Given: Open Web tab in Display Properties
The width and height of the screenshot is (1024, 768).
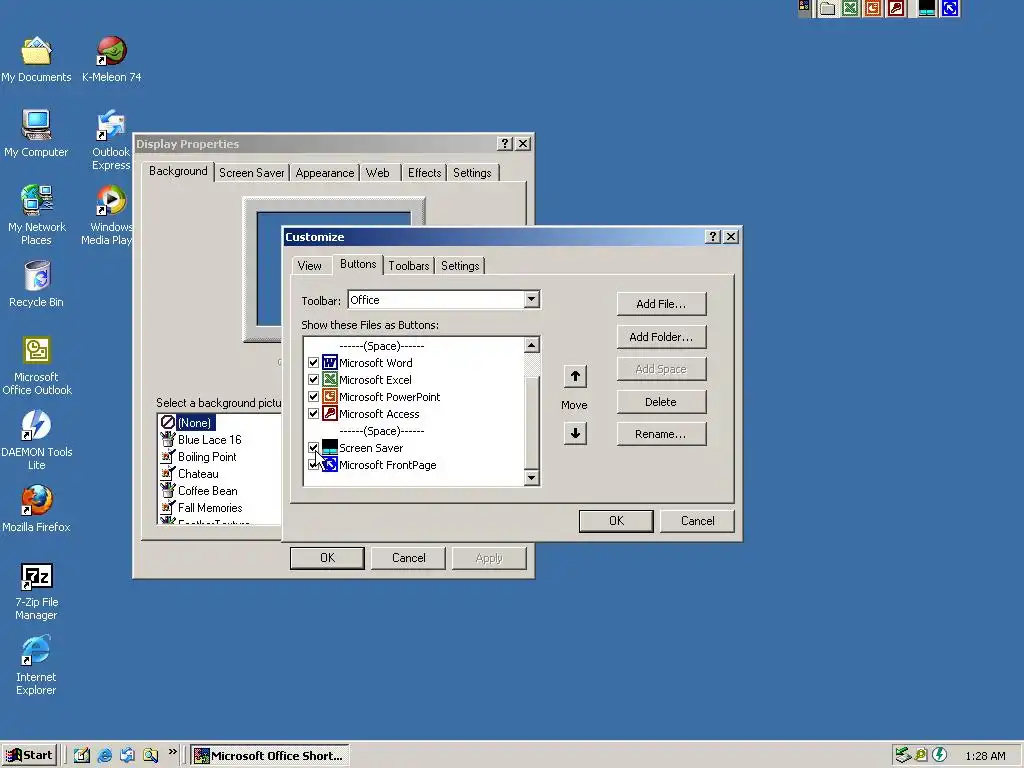Looking at the screenshot, I should tap(377, 173).
